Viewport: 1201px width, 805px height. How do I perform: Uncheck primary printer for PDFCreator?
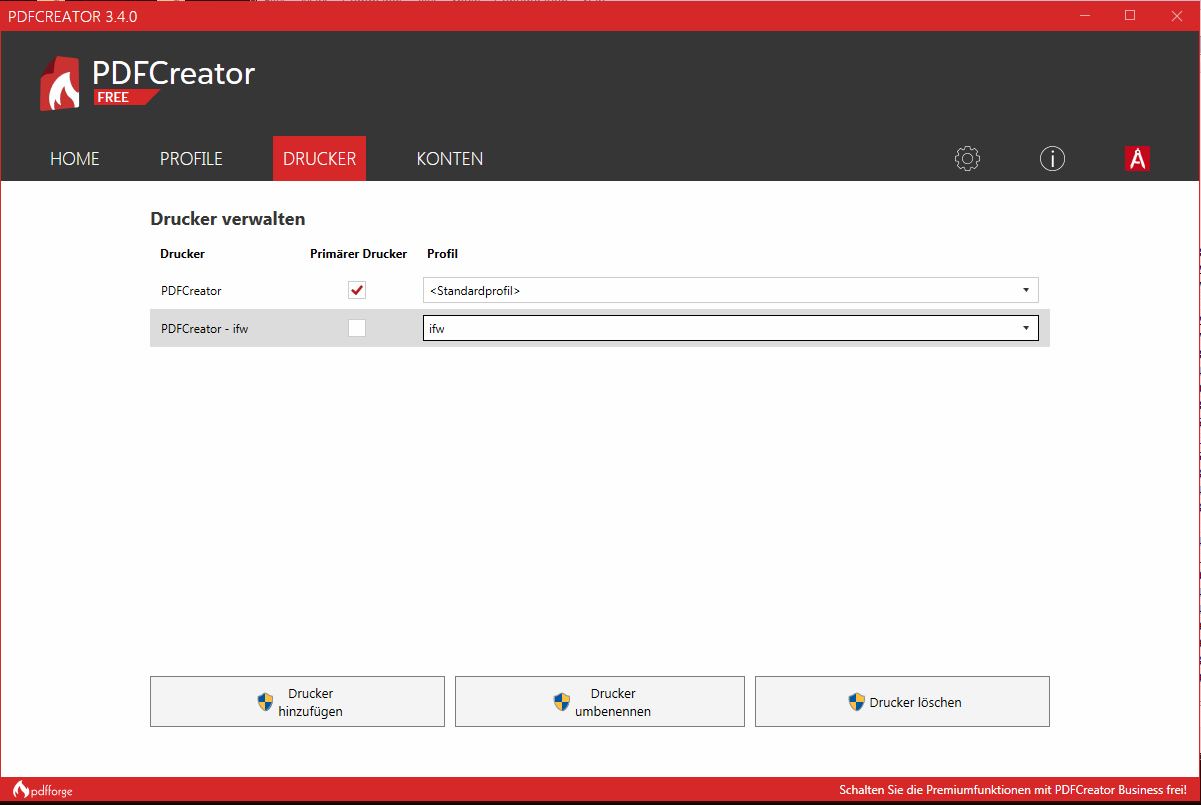pos(357,290)
